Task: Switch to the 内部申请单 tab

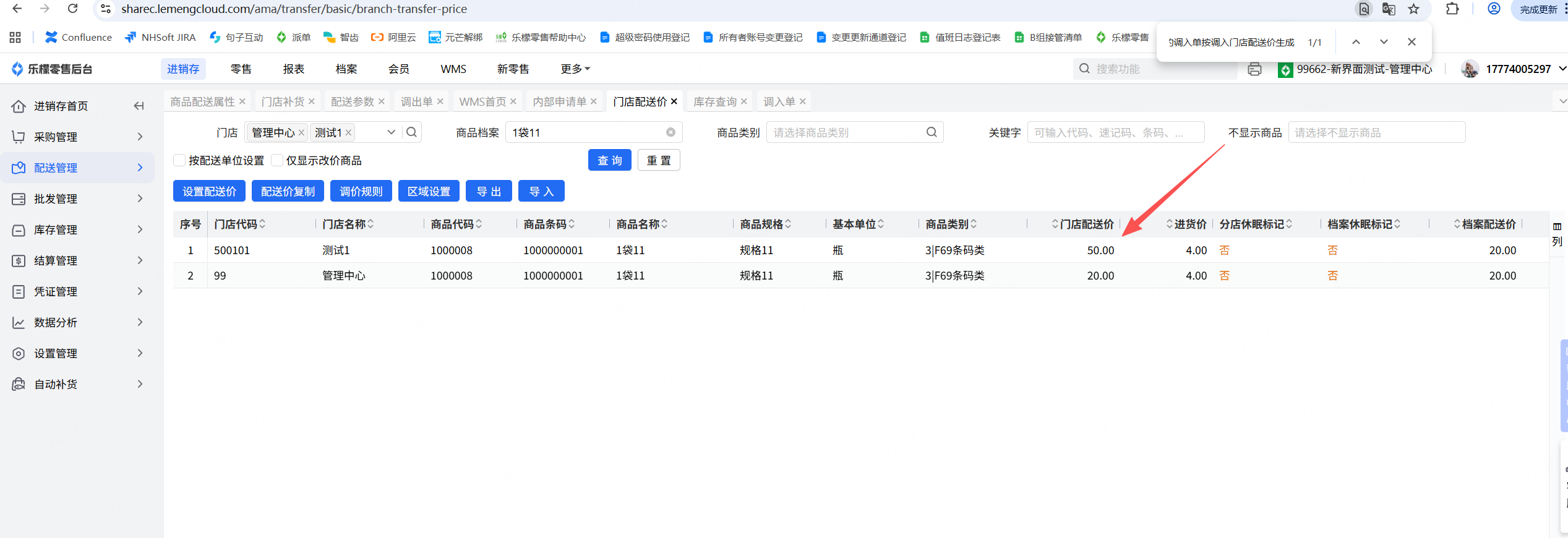Action: 559,101
